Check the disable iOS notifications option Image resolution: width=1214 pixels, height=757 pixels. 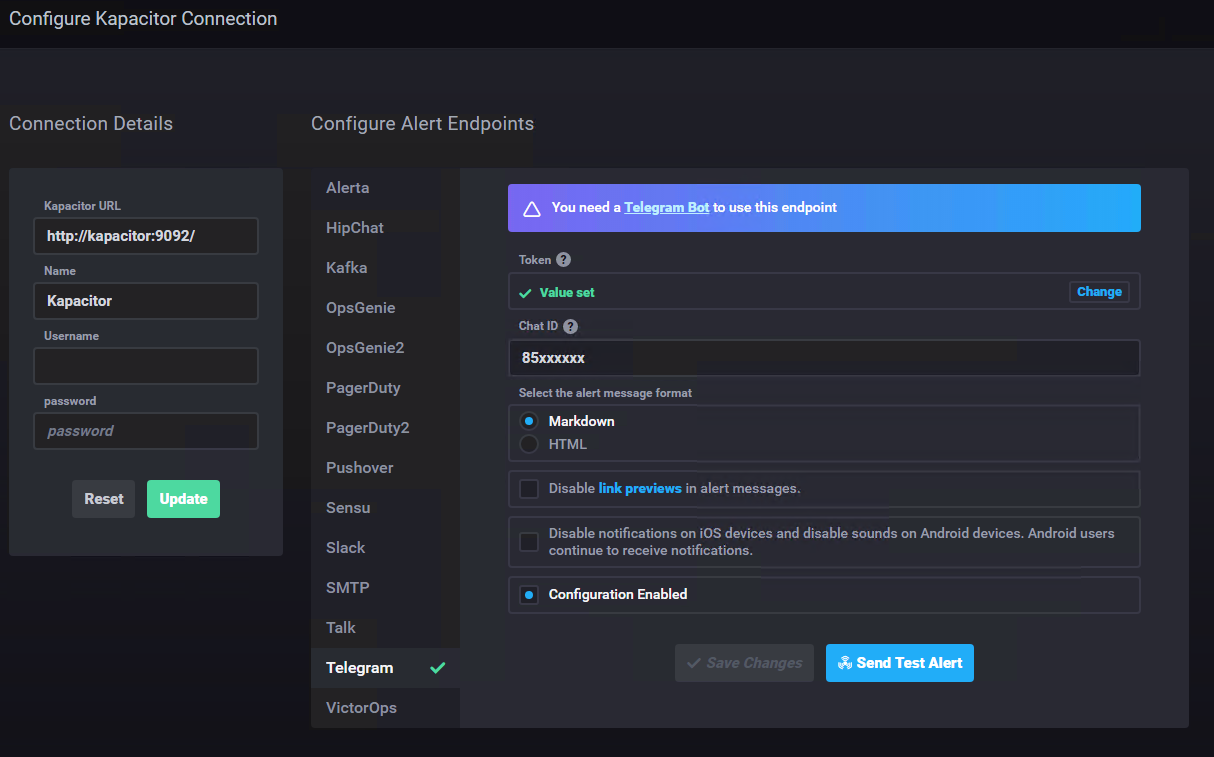pos(529,542)
